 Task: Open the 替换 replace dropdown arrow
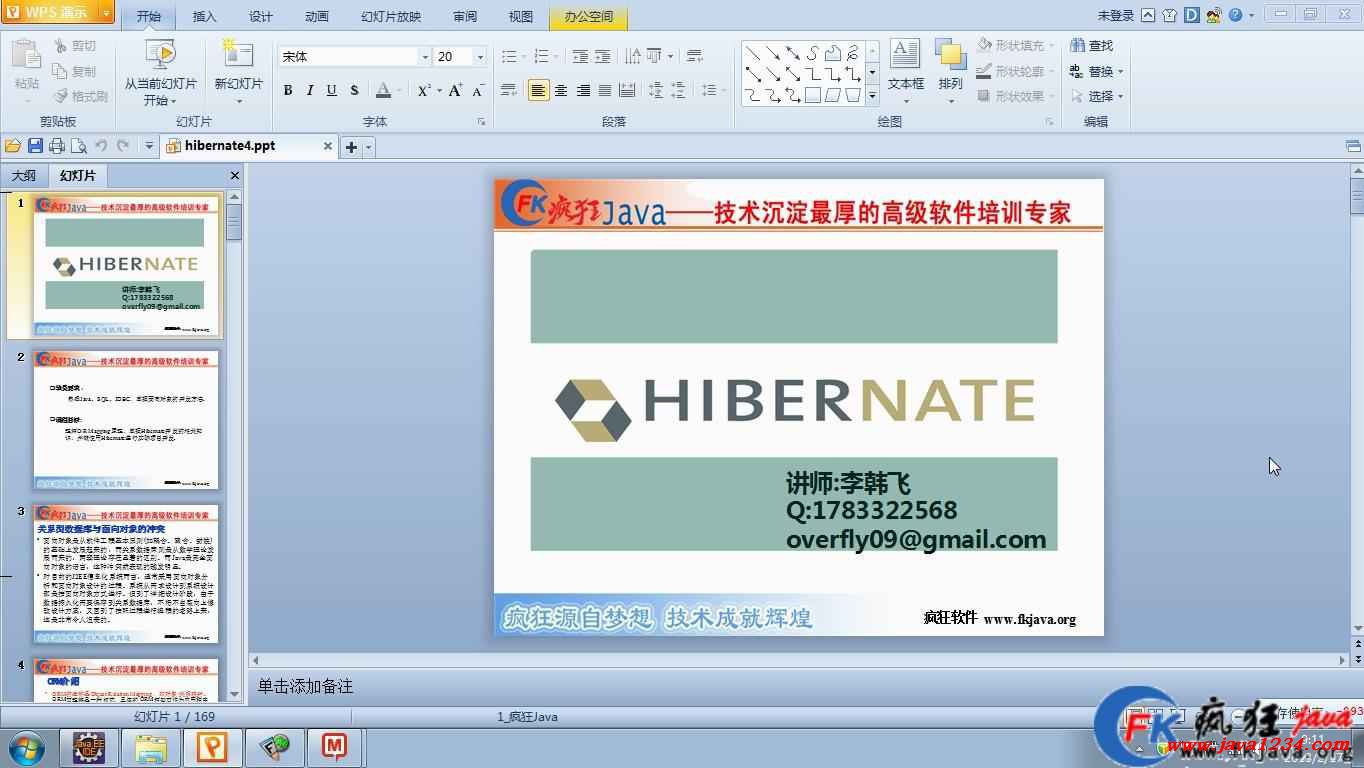1120,72
